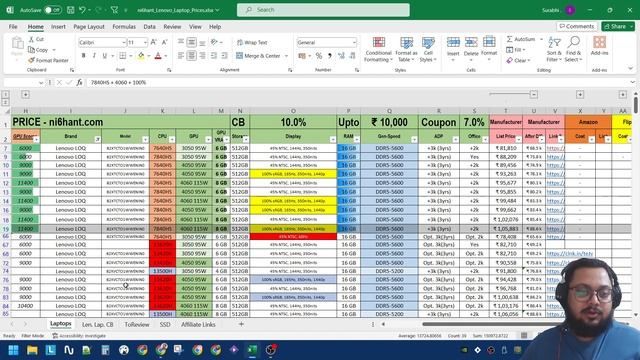Select the Format Painter
640x360 pixels.
coord(48,60)
